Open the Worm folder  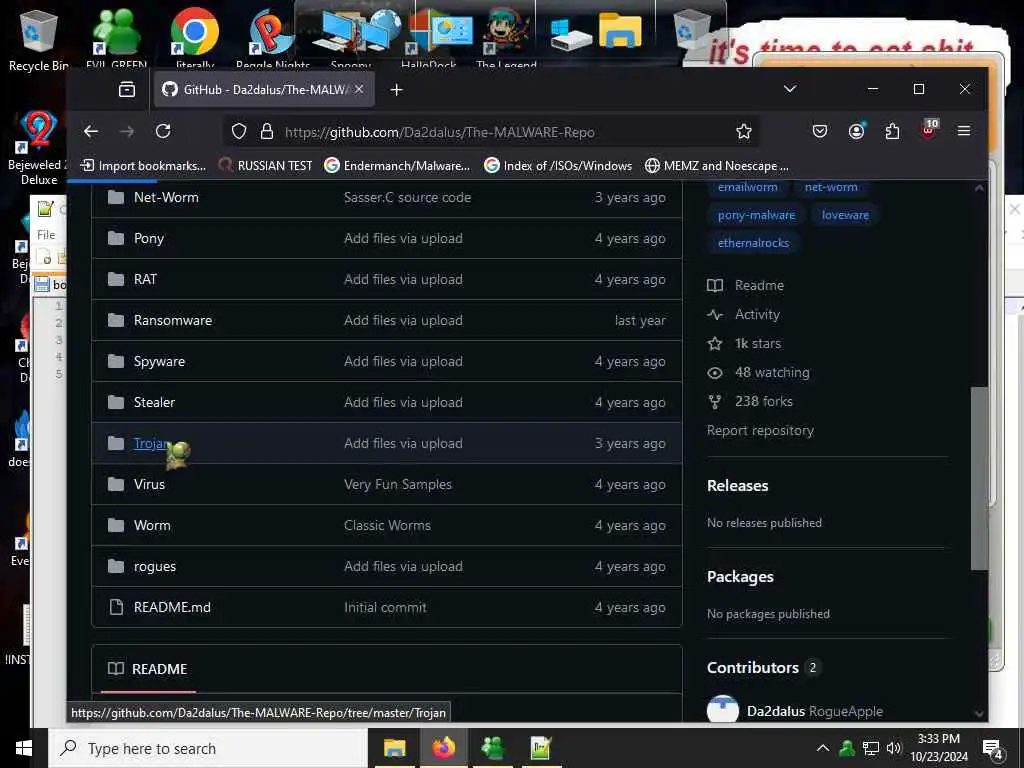click(x=152, y=526)
